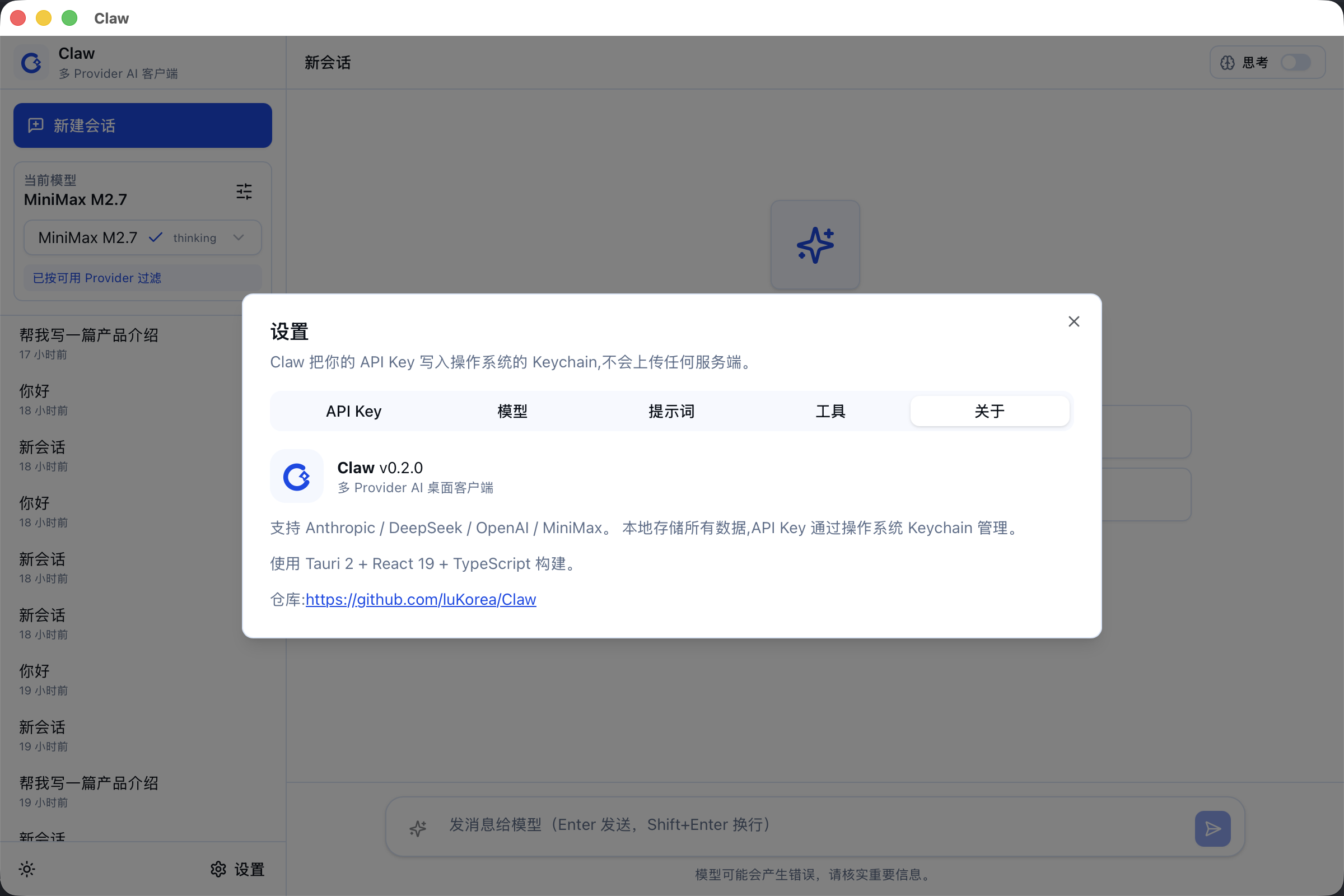Click the large sparkle welcome icon
Screen dimensions: 1344x896
[x=815, y=245]
